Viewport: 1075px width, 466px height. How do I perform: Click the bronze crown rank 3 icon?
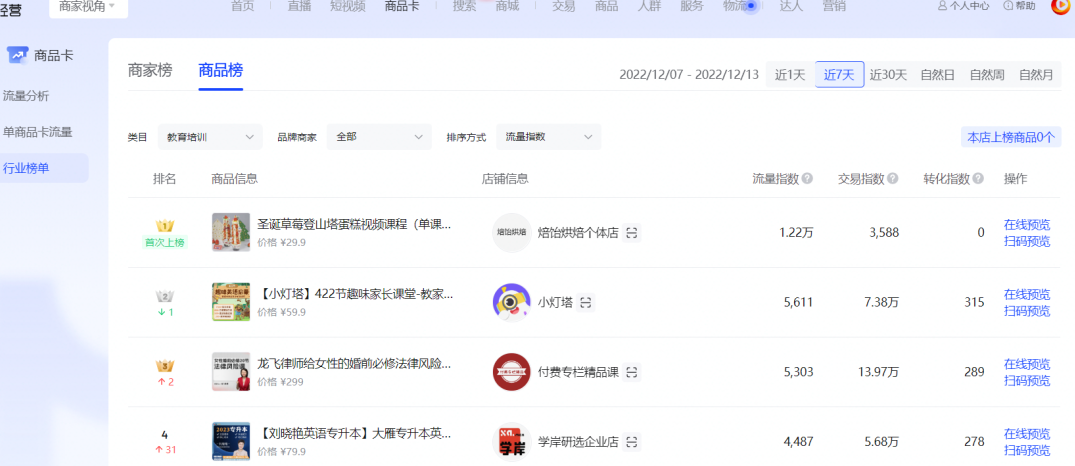pos(165,366)
